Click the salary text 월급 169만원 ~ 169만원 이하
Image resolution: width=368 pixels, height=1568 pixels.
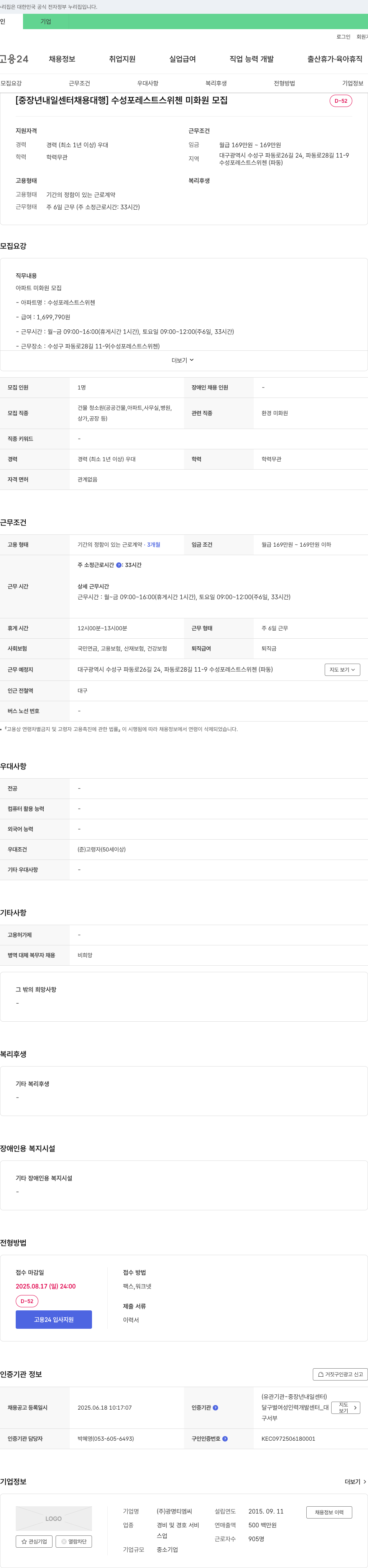296,545
